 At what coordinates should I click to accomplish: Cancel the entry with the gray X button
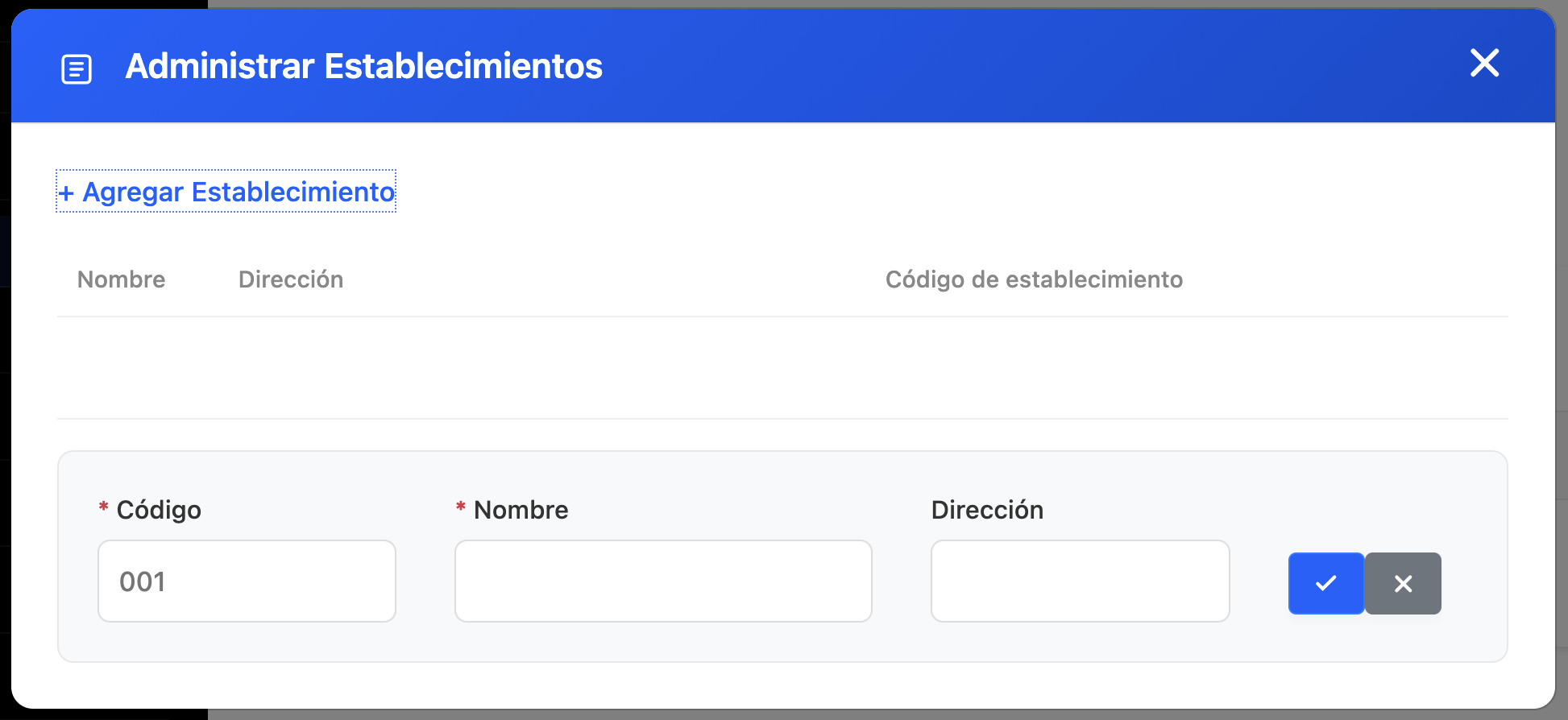point(1403,583)
